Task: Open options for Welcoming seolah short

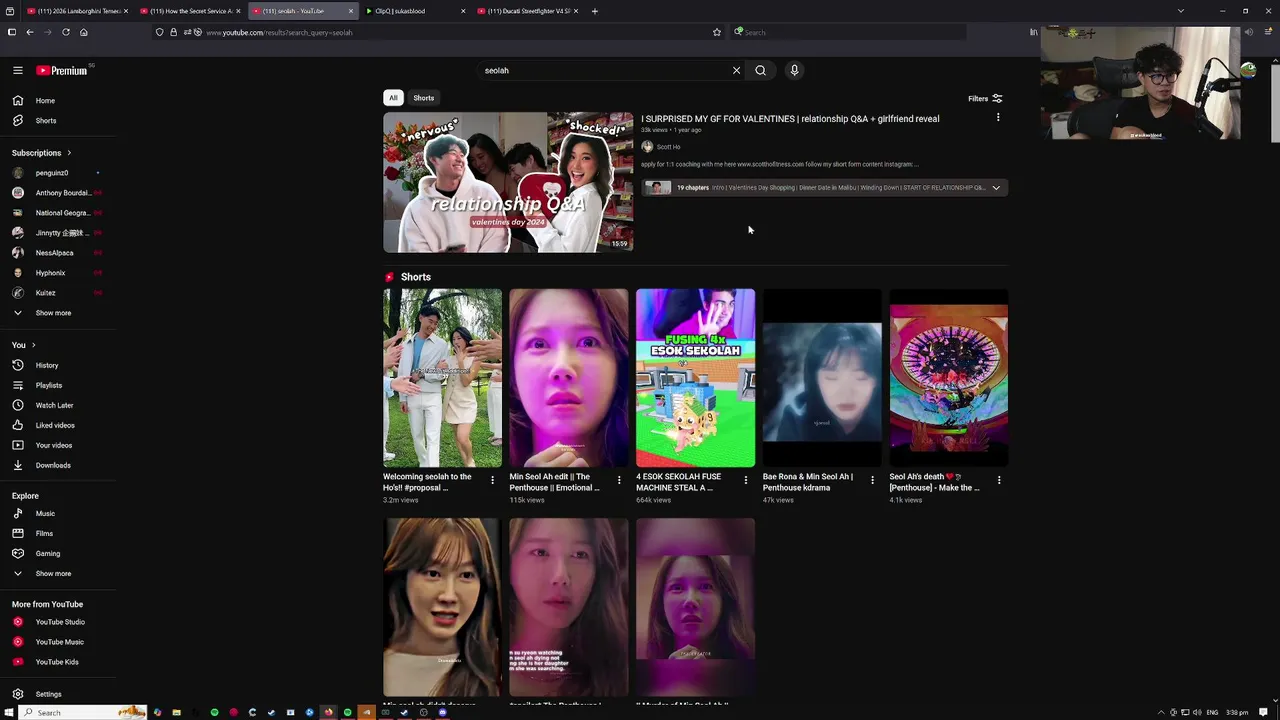Action: [x=492, y=480]
